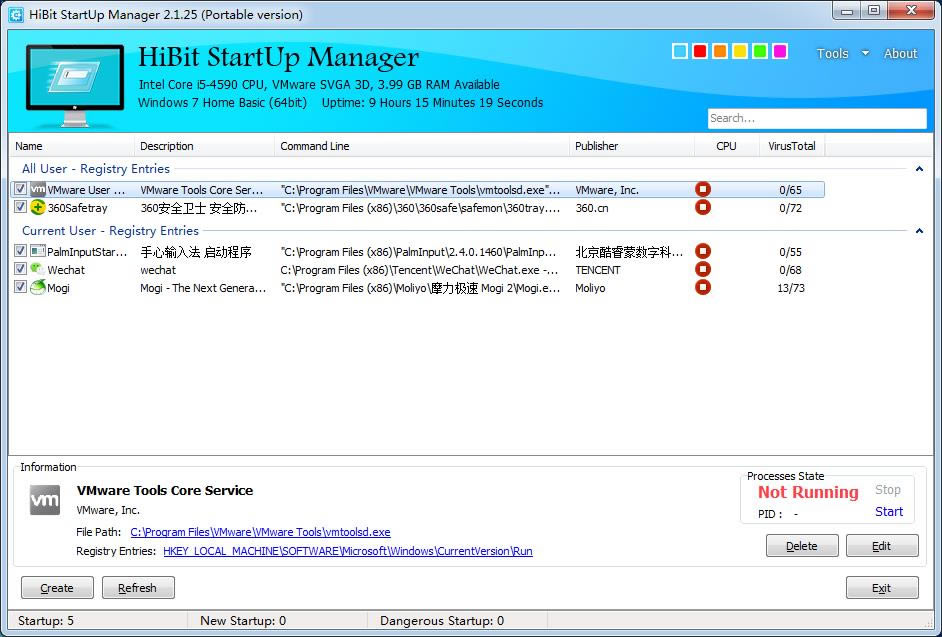Click the VMware logo in Information panel
Viewport: 942px width, 637px height.
point(45,500)
